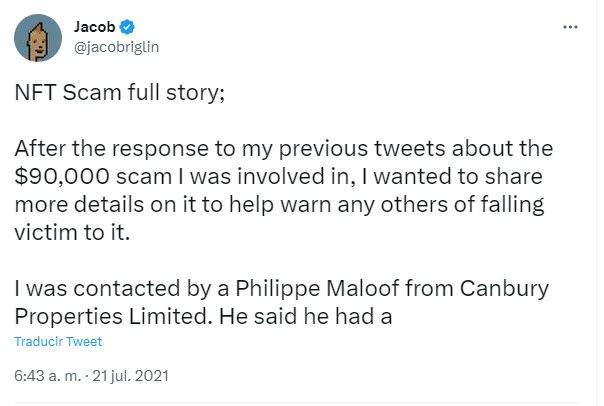604x406 pixels.
Task: Click the @jacobriglin handle
Action: pyautogui.click(x=118, y=46)
